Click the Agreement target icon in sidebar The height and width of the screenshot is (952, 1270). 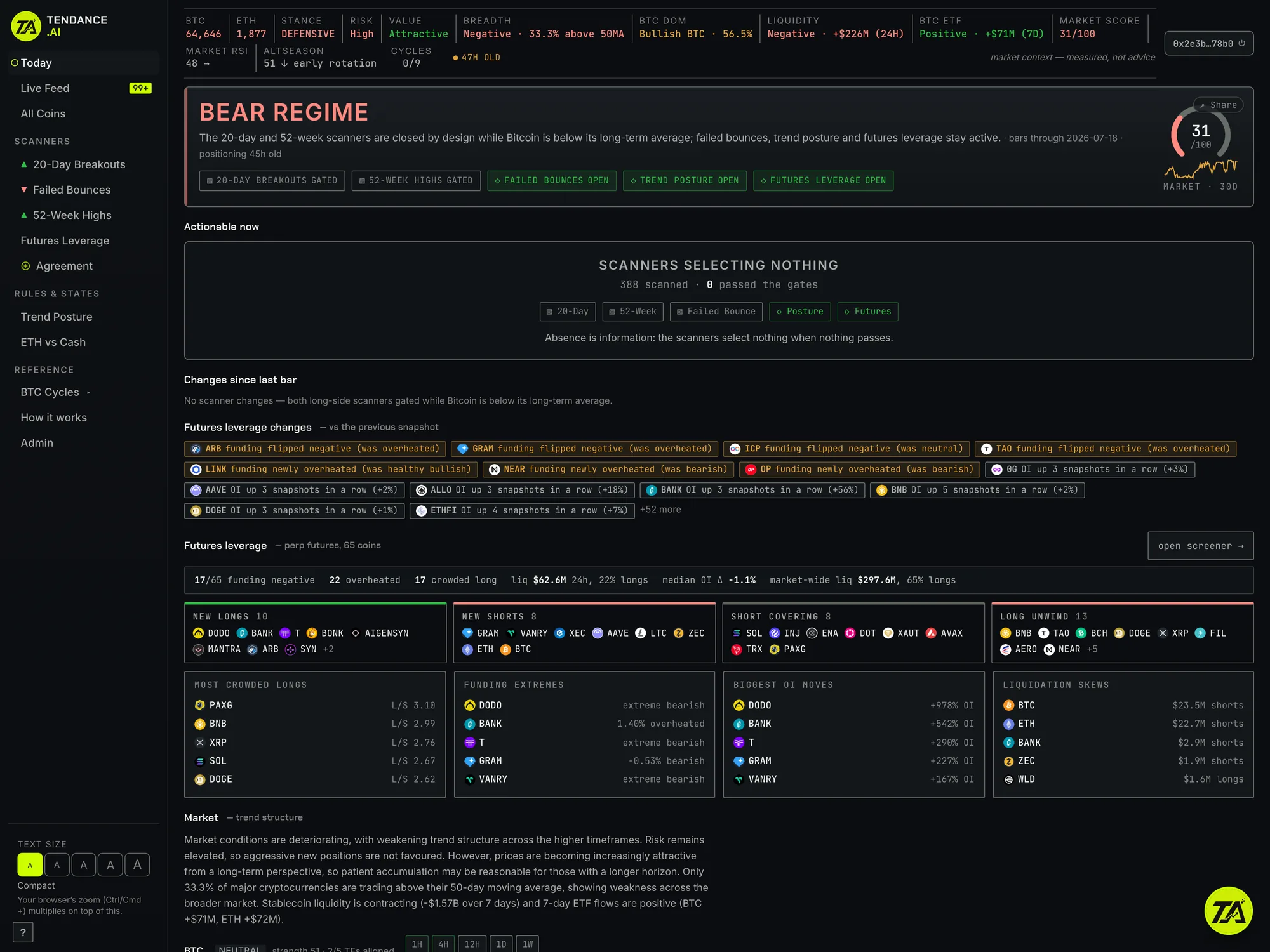pos(25,266)
